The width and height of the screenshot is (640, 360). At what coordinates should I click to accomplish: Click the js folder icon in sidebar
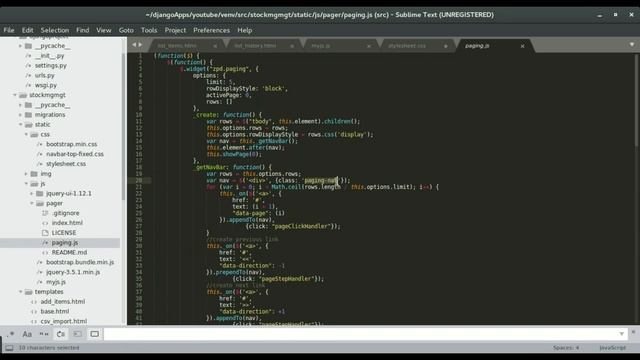(x=34, y=184)
